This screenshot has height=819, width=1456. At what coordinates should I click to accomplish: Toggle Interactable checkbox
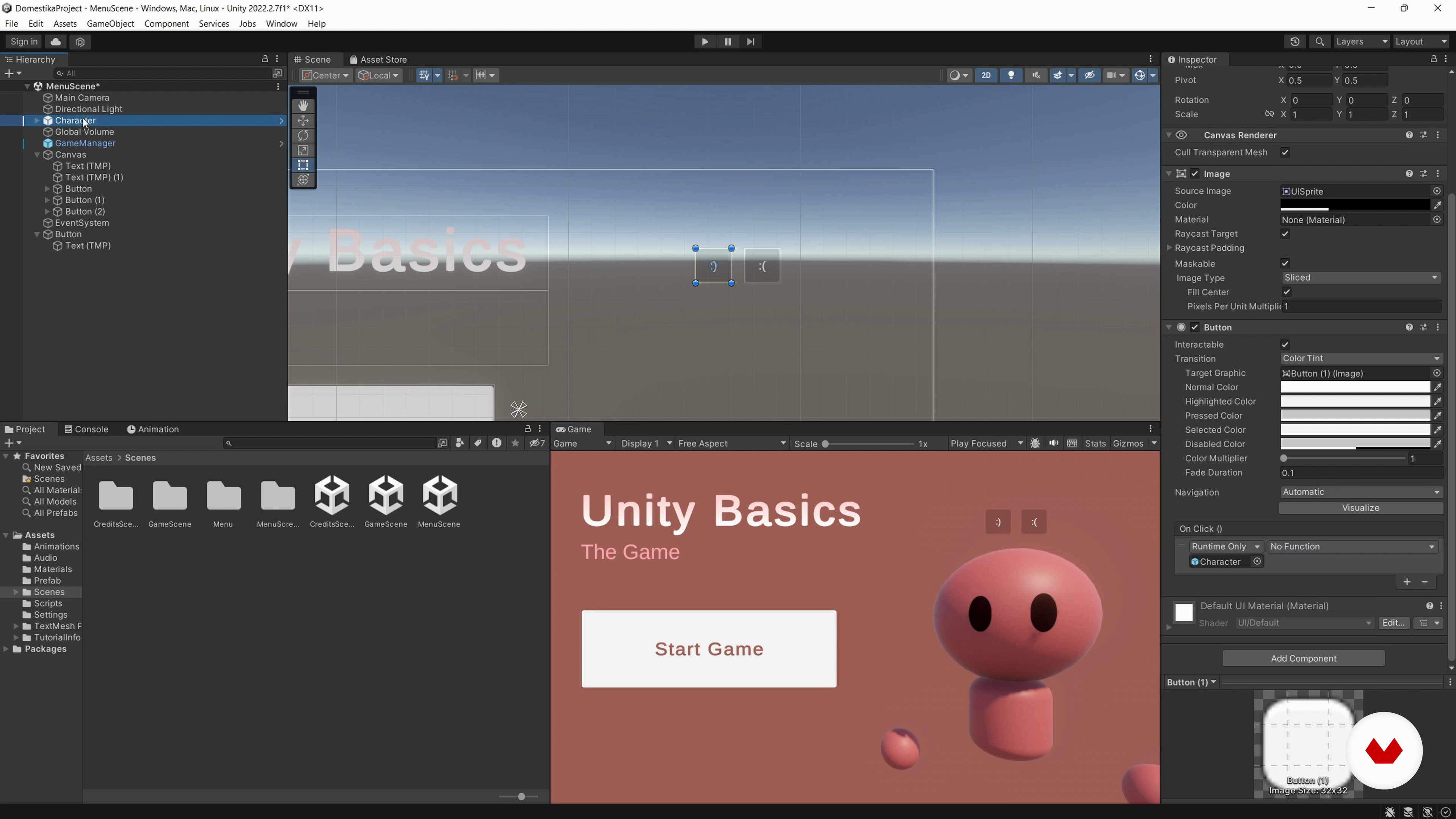coord(1285,345)
